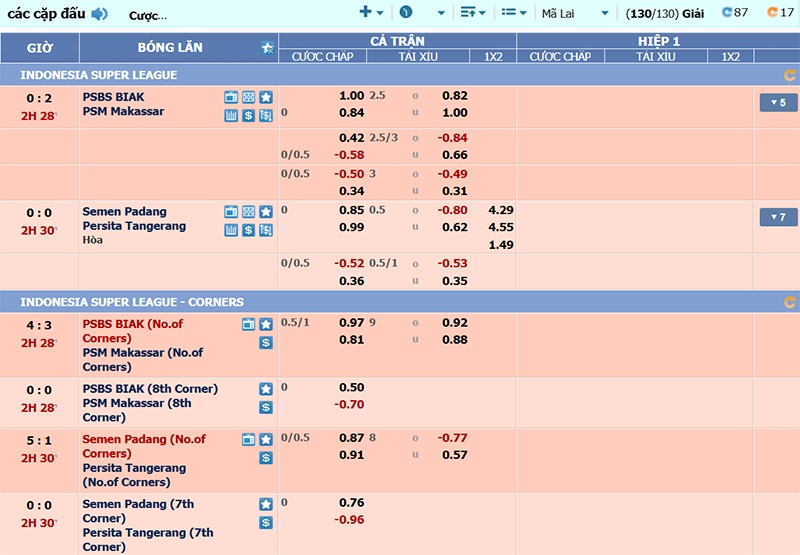The width and height of the screenshot is (800, 555).
Task: Open live TV icon for PSBS BIAK No.of Corners
Action: tap(248, 324)
